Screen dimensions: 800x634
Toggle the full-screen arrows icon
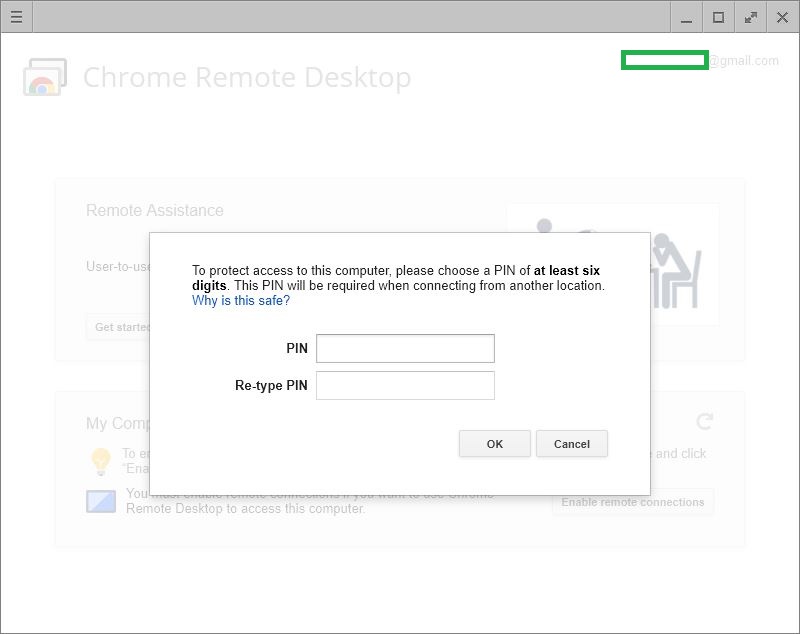click(x=750, y=17)
